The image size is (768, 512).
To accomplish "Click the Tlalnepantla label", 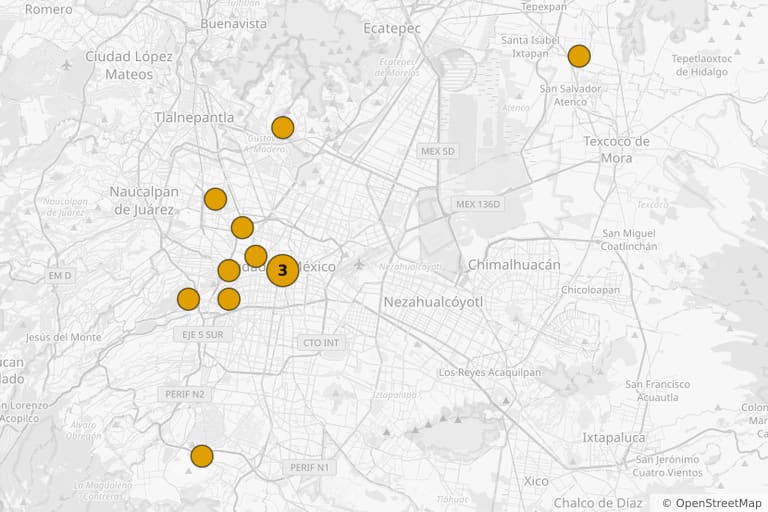I will tap(194, 118).
